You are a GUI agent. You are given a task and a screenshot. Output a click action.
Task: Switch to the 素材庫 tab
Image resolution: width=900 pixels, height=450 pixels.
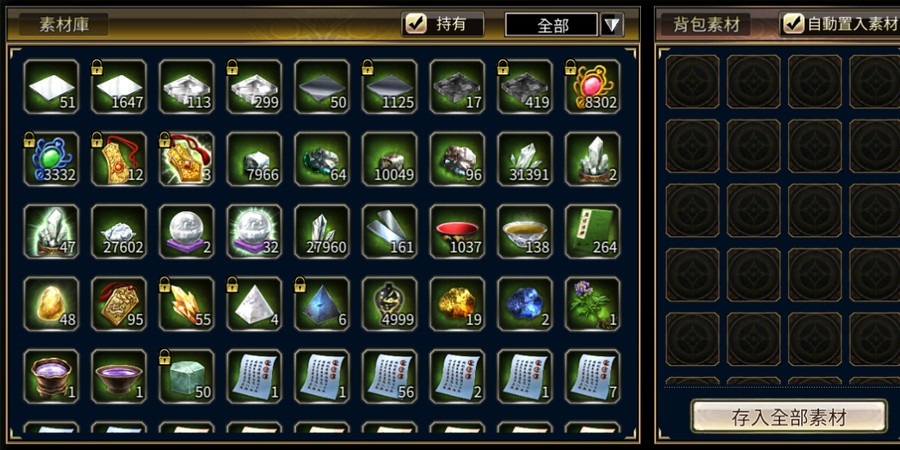click(63, 24)
